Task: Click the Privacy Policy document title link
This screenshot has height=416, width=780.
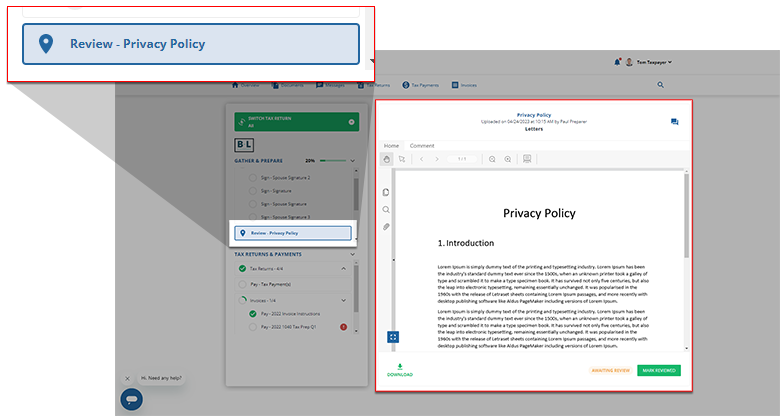Action: point(534,115)
